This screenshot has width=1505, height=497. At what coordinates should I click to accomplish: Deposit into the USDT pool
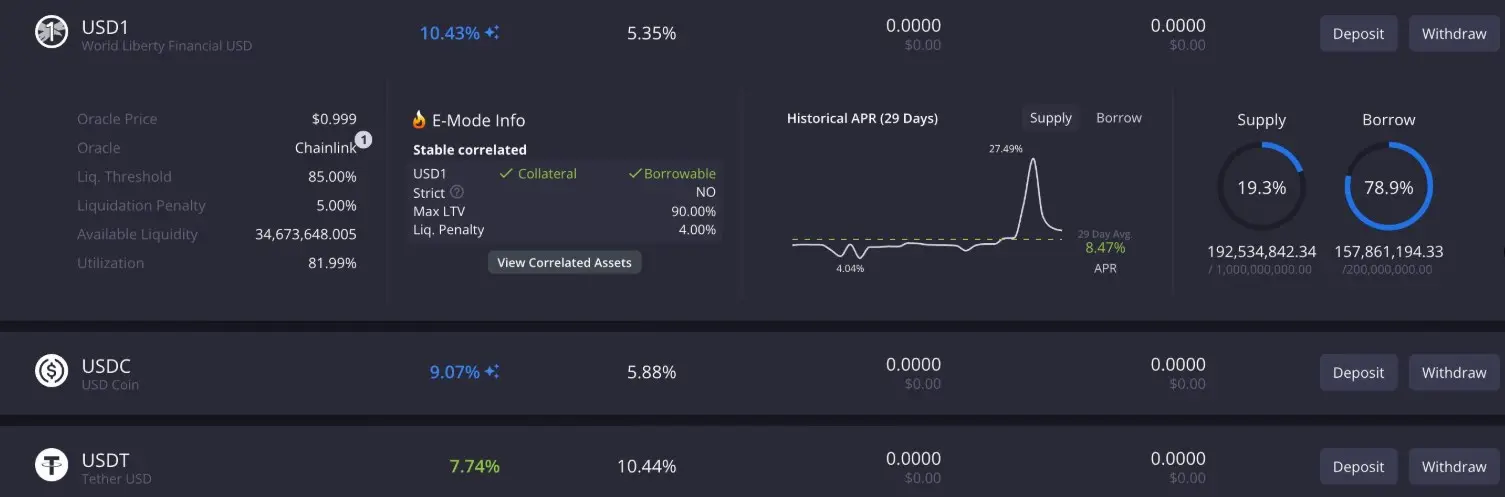[x=1358, y=467]
